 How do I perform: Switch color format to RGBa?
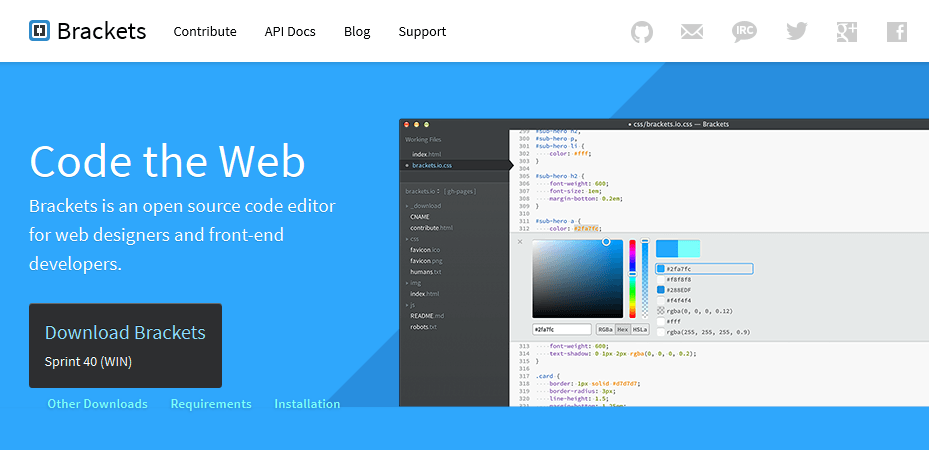[x=605, y=329]
